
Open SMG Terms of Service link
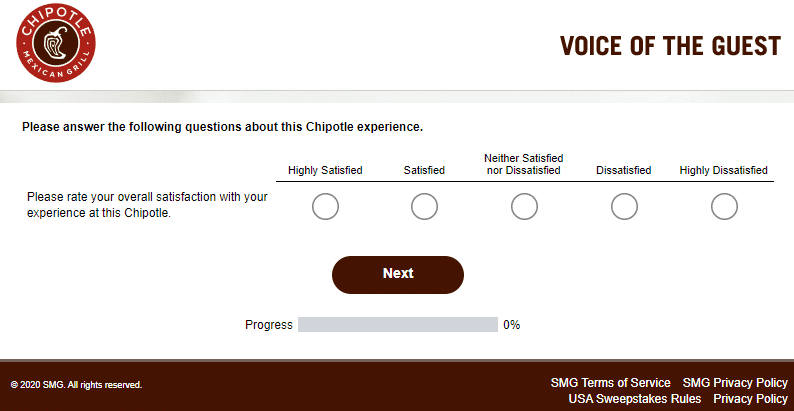coord(610,383)
